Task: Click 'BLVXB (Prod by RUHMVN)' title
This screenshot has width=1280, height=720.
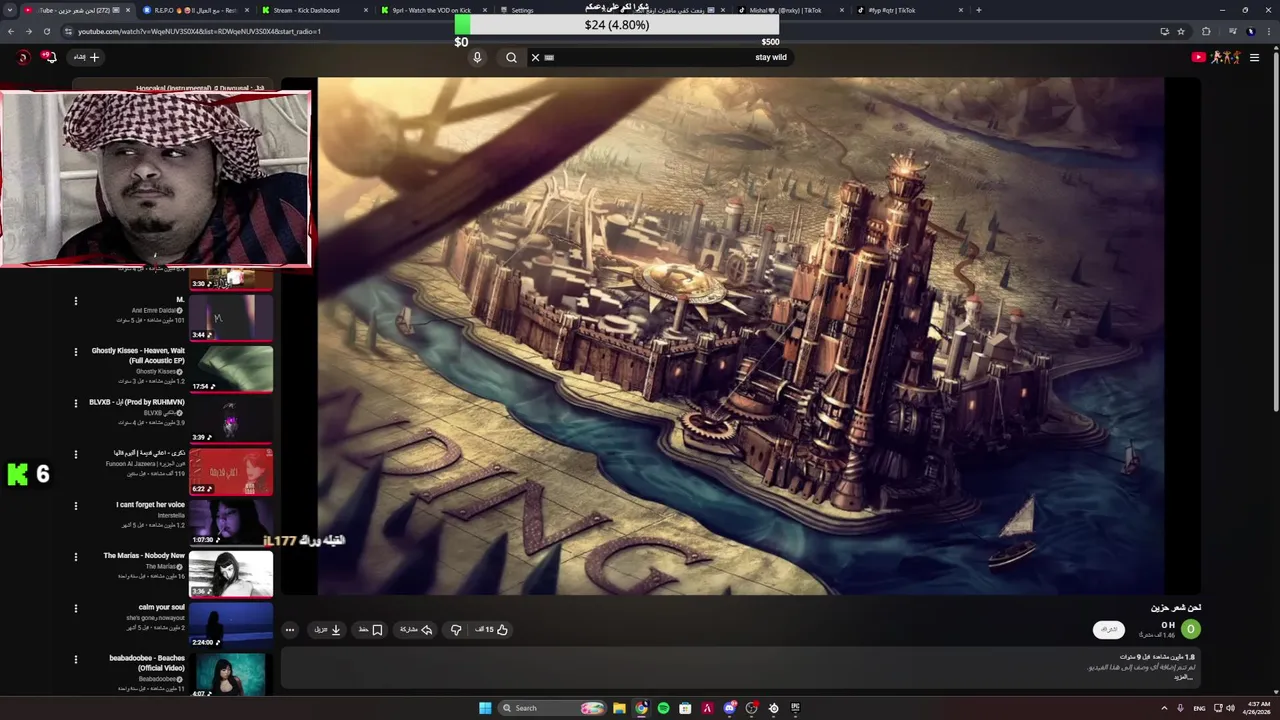Action: point(137,402)
